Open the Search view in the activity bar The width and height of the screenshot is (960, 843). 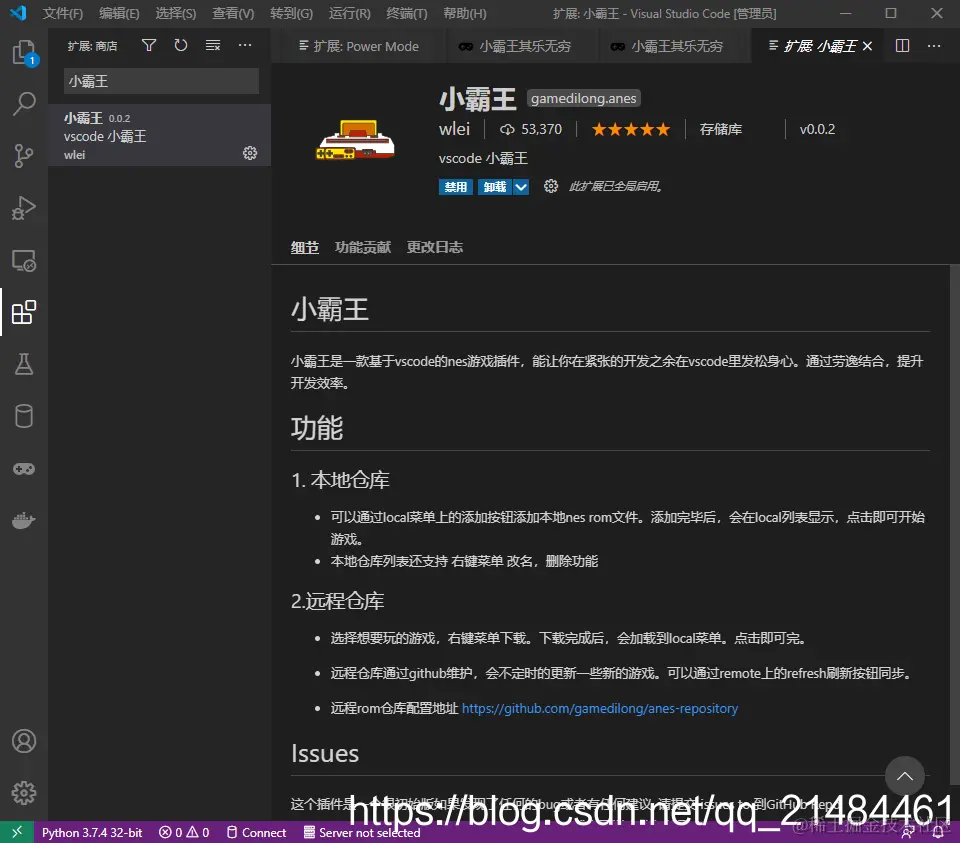coord(24,103)
